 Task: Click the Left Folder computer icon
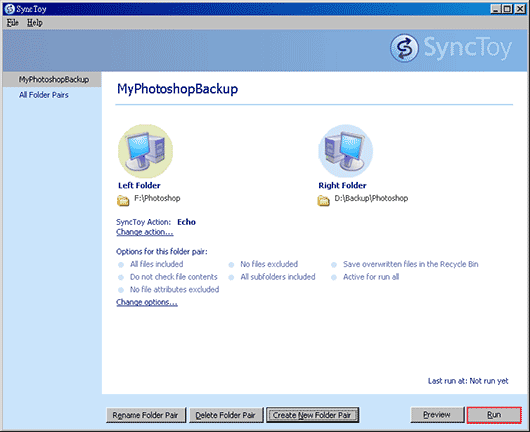pyautogui.click(x=145, y=151)
